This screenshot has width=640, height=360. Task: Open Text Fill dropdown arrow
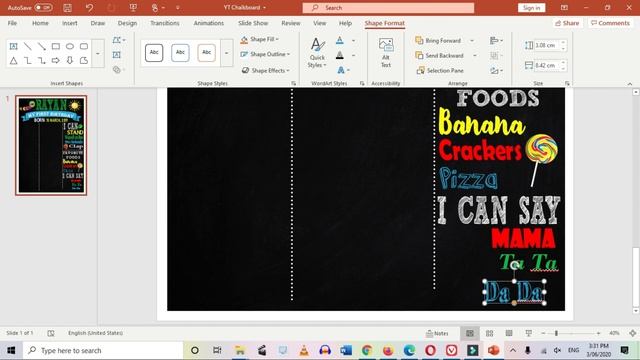(x=353, y=40)
